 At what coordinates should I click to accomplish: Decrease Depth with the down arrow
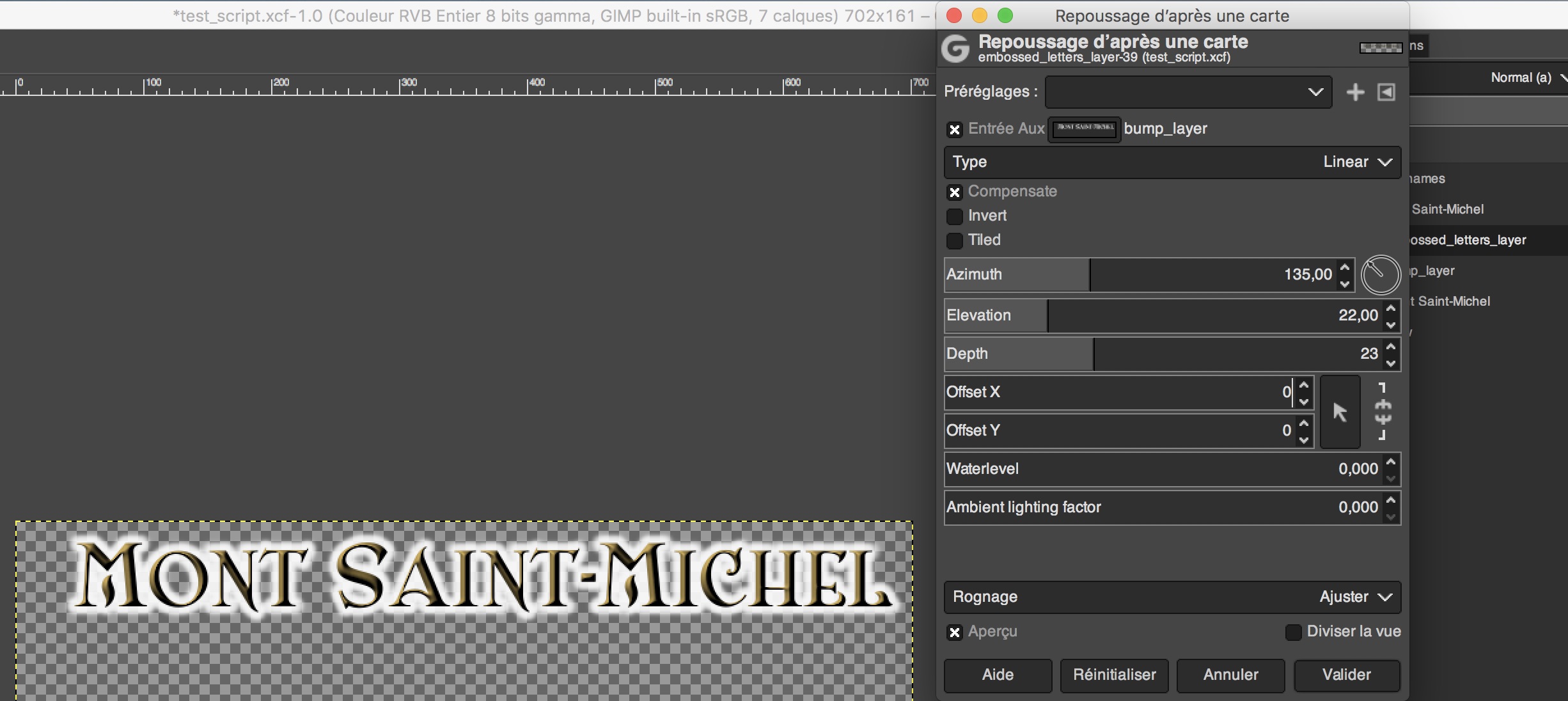coord(1390,363)
